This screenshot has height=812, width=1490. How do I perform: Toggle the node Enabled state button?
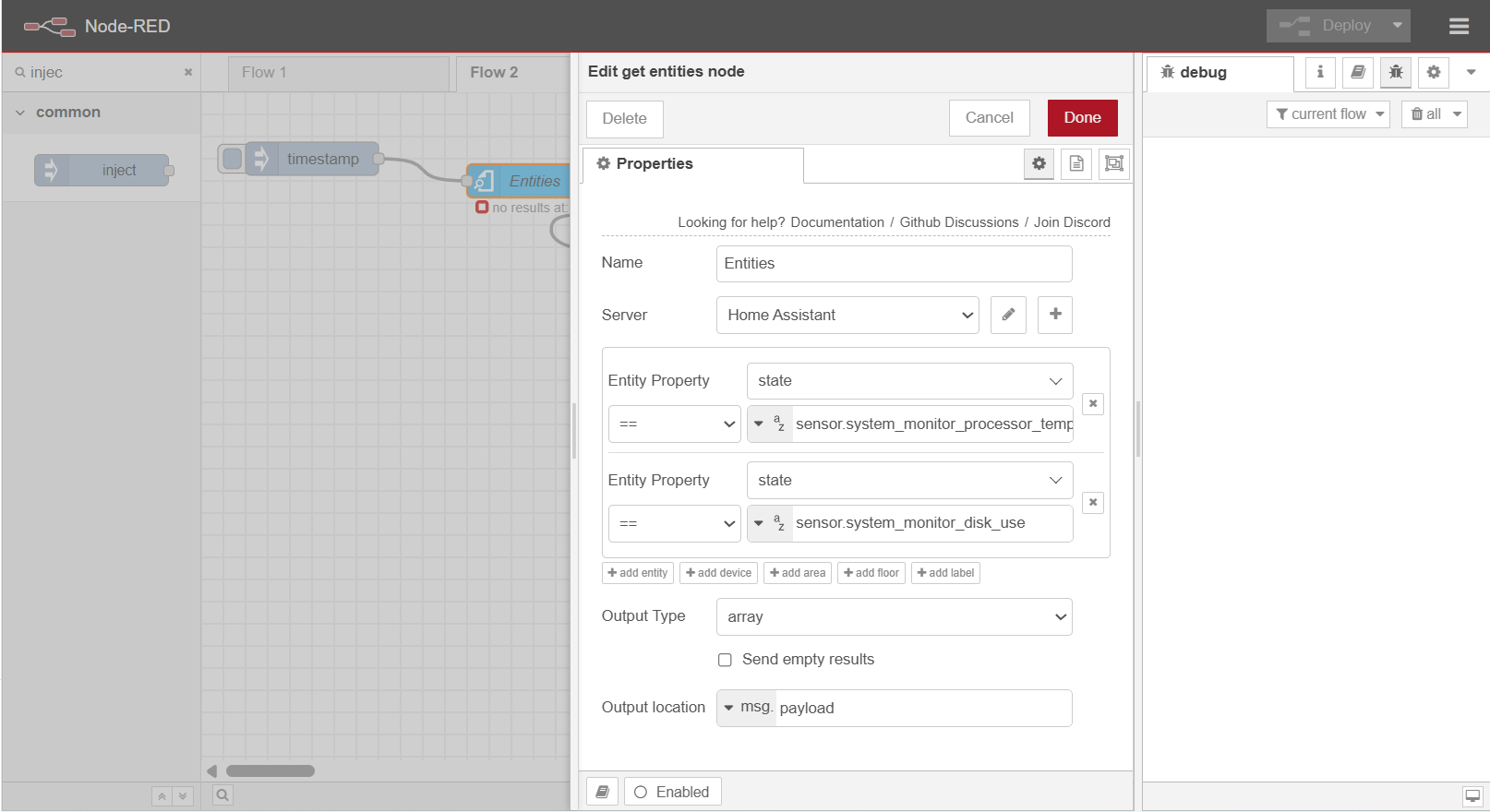(x=673, y=792)
